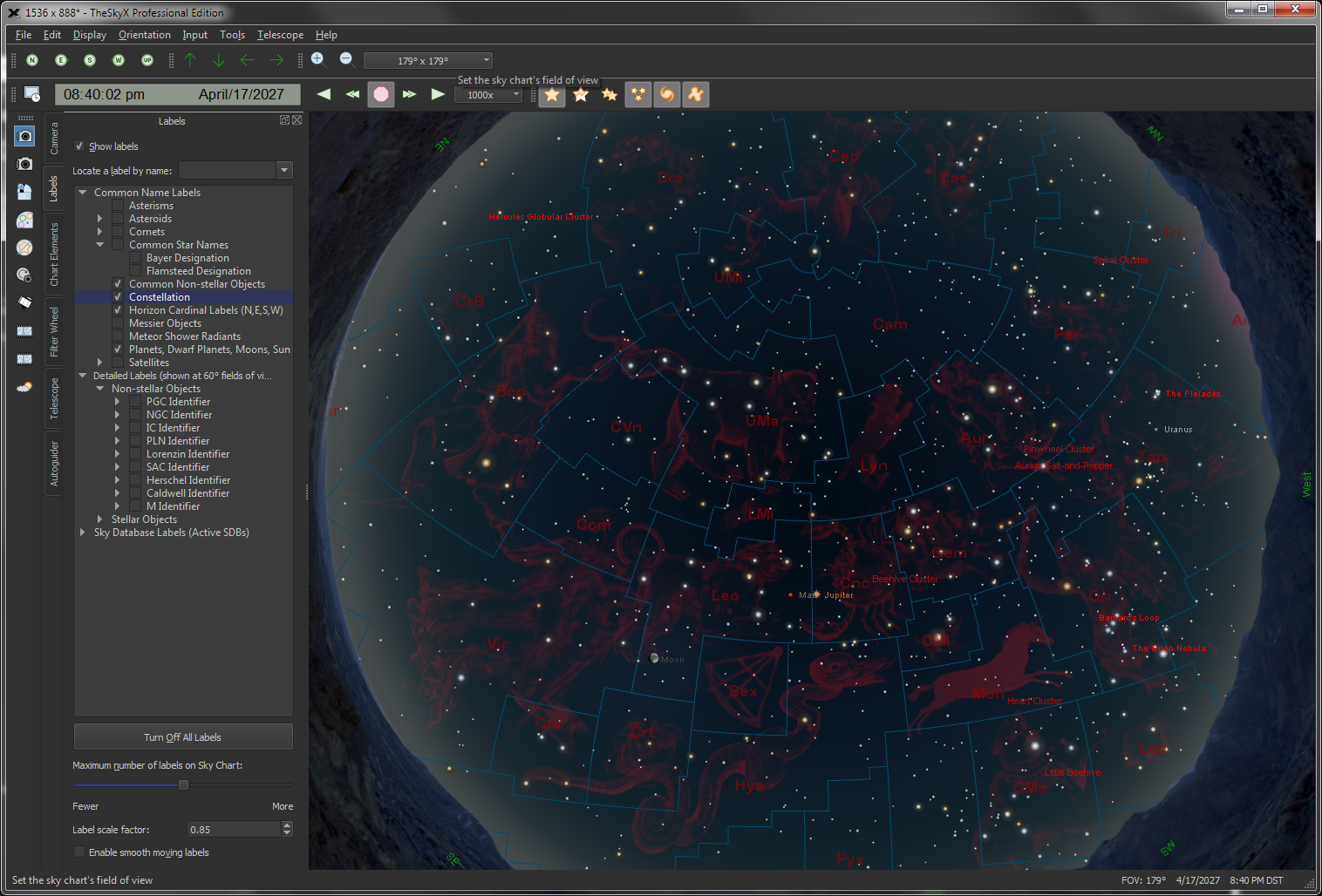Click the Label scale factor field showing 0.85

coord(234,830)
